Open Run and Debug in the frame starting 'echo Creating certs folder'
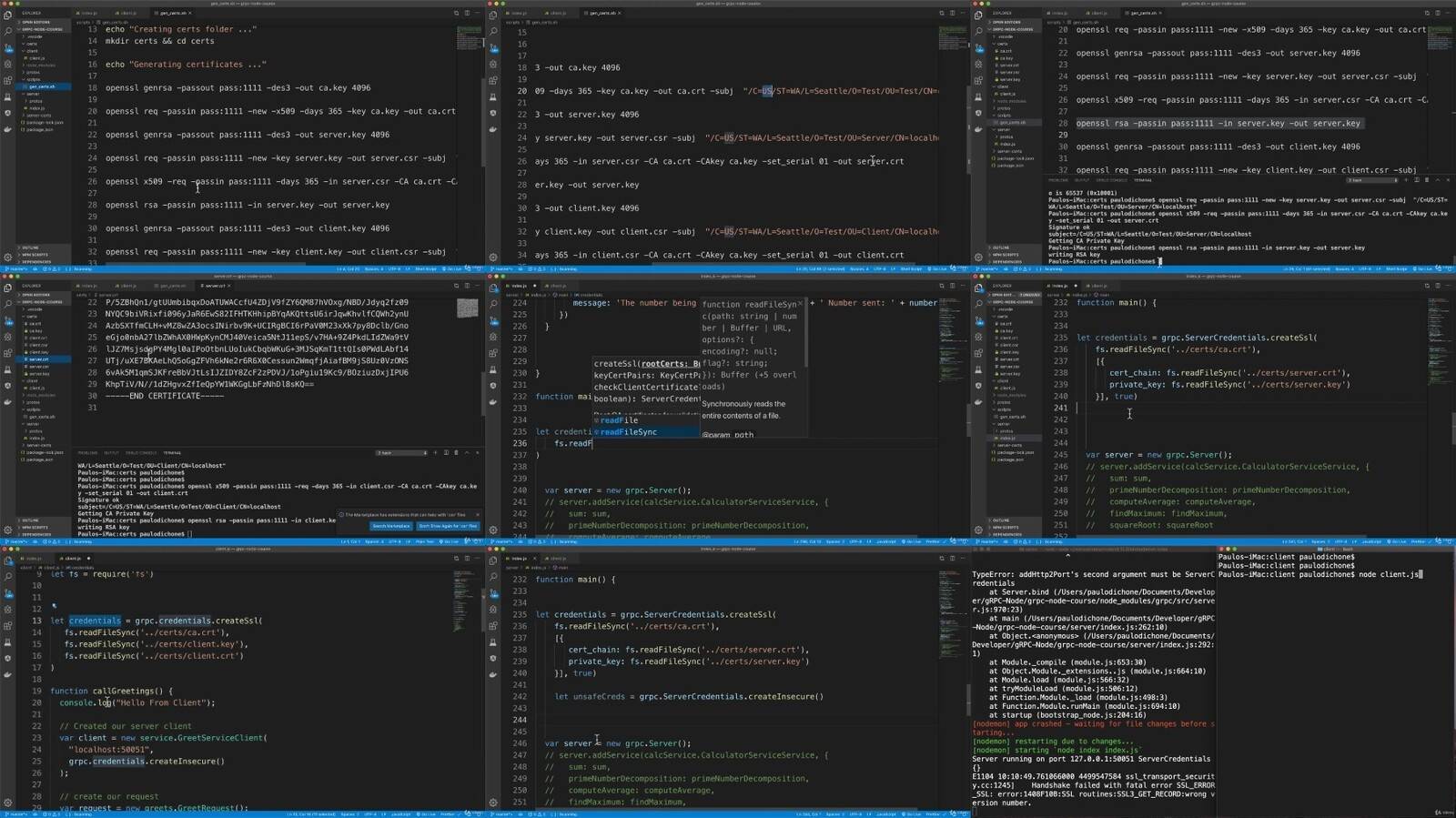The image size is (1456, 818). coord(7,64)
